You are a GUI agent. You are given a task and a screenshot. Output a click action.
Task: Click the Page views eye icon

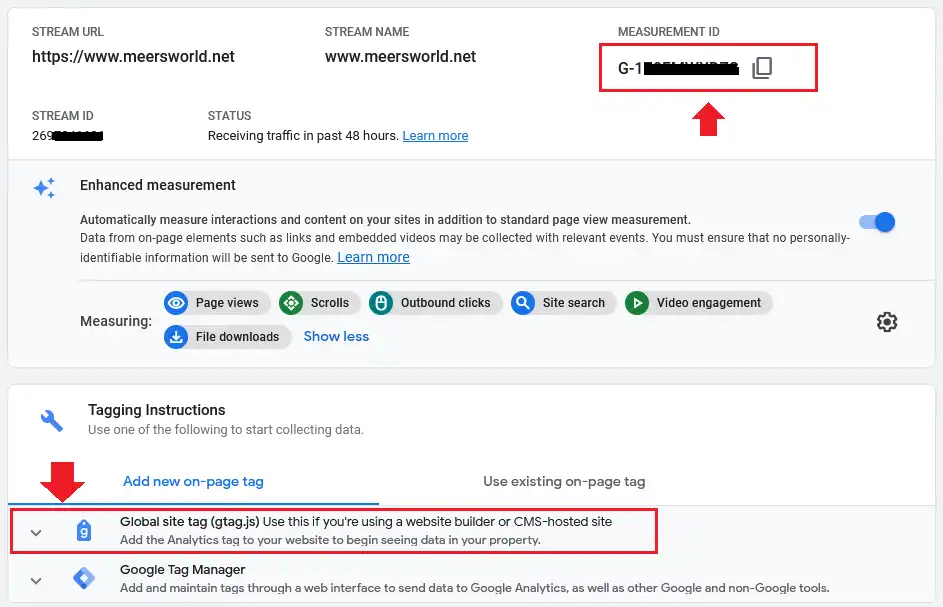tap(176, 303)
